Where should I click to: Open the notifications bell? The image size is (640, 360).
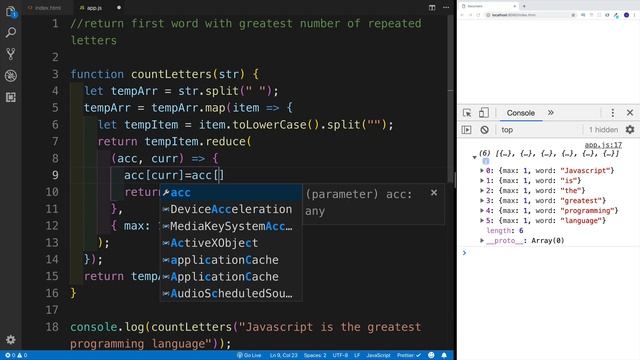(444, 355)
